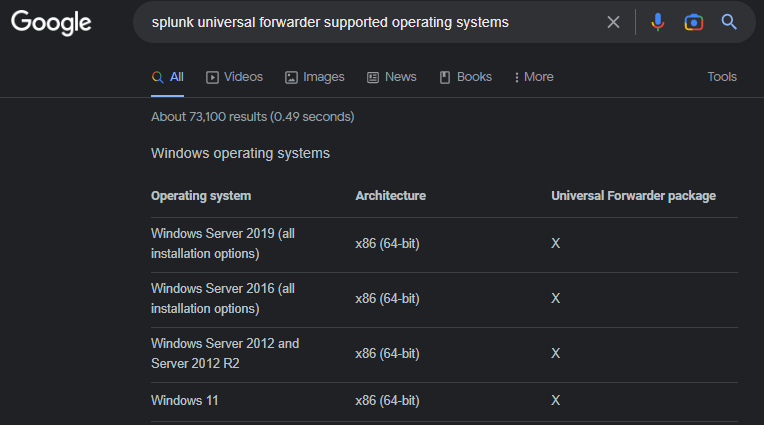The width and height of the screenshot is (764, 425).
Task: Clear the search query with X
Action: (x=613, y=22)
